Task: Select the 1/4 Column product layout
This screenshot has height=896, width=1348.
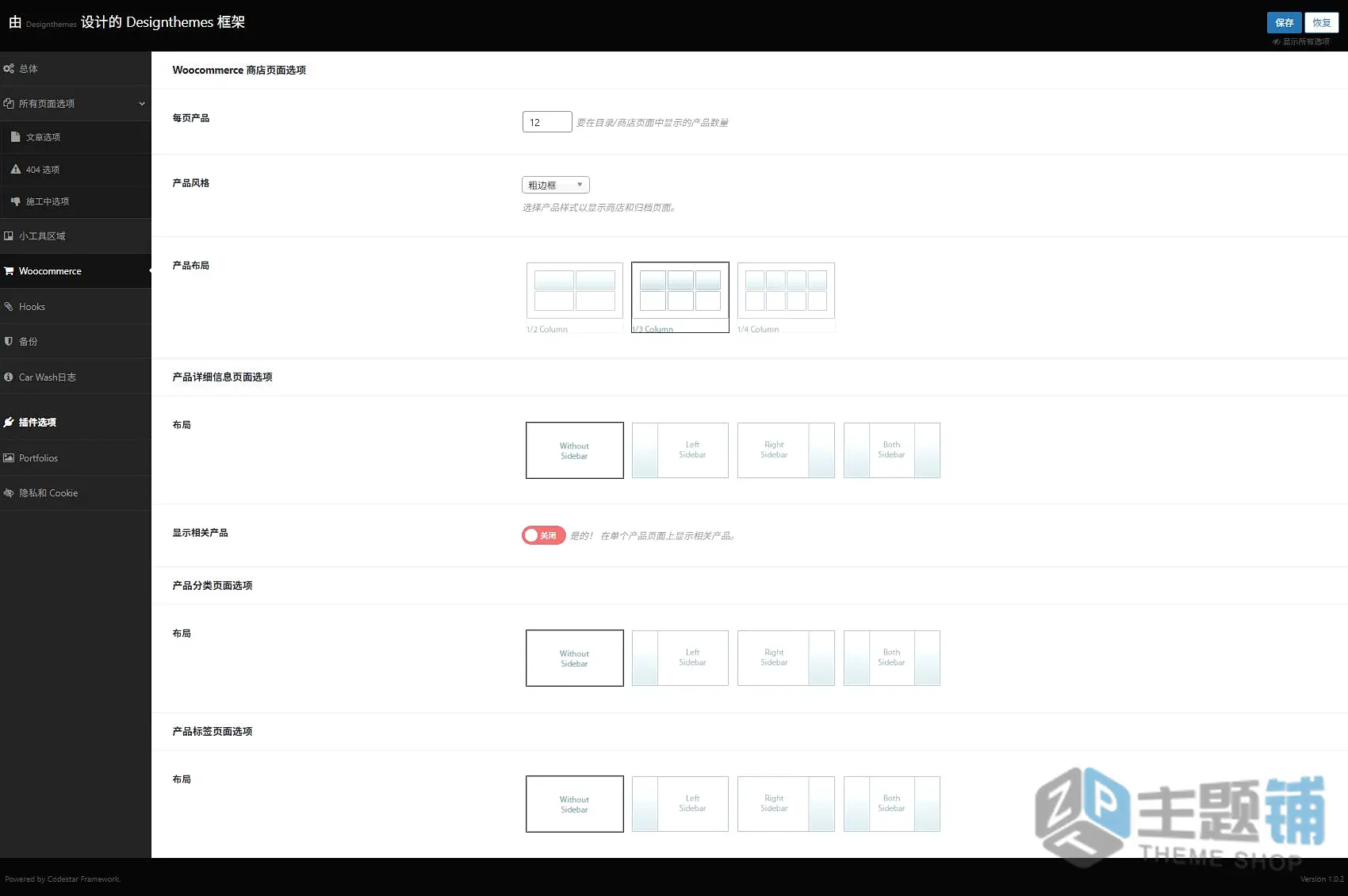Action: point(786,297)
